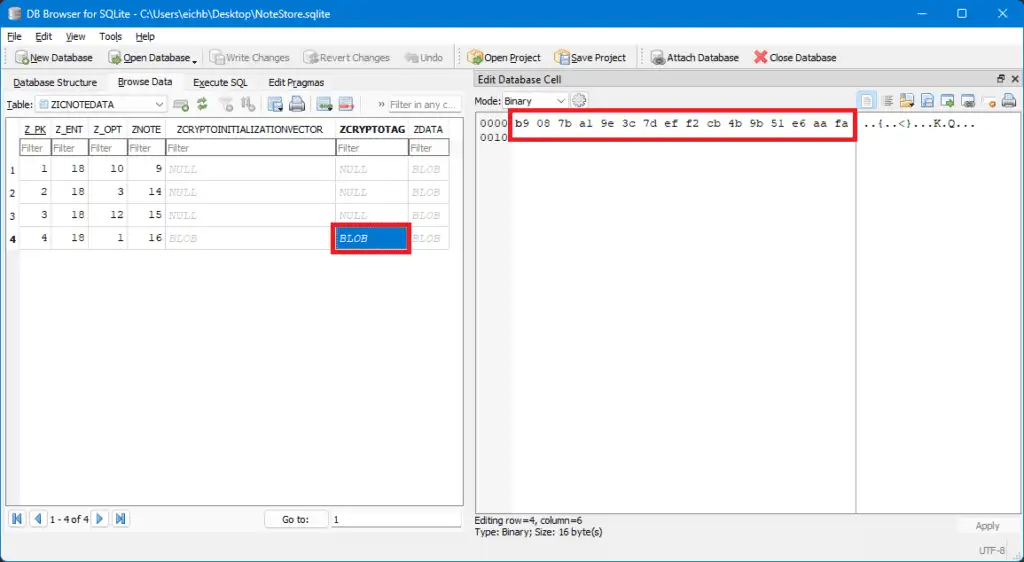
Task: Expand Open Database dropdown arrow
Action: tap(195, 60)
